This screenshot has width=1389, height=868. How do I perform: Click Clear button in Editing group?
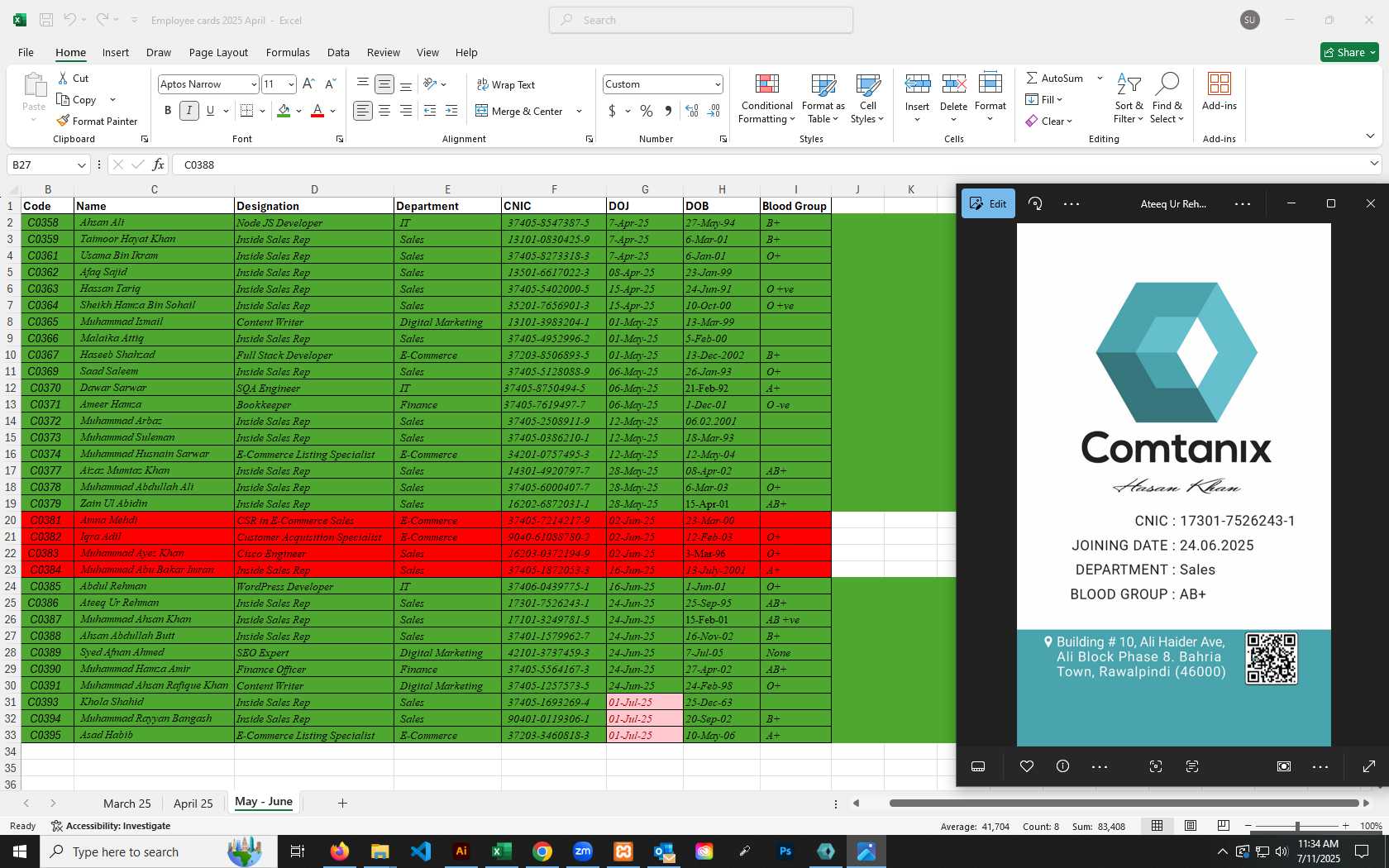[1048, 121]
